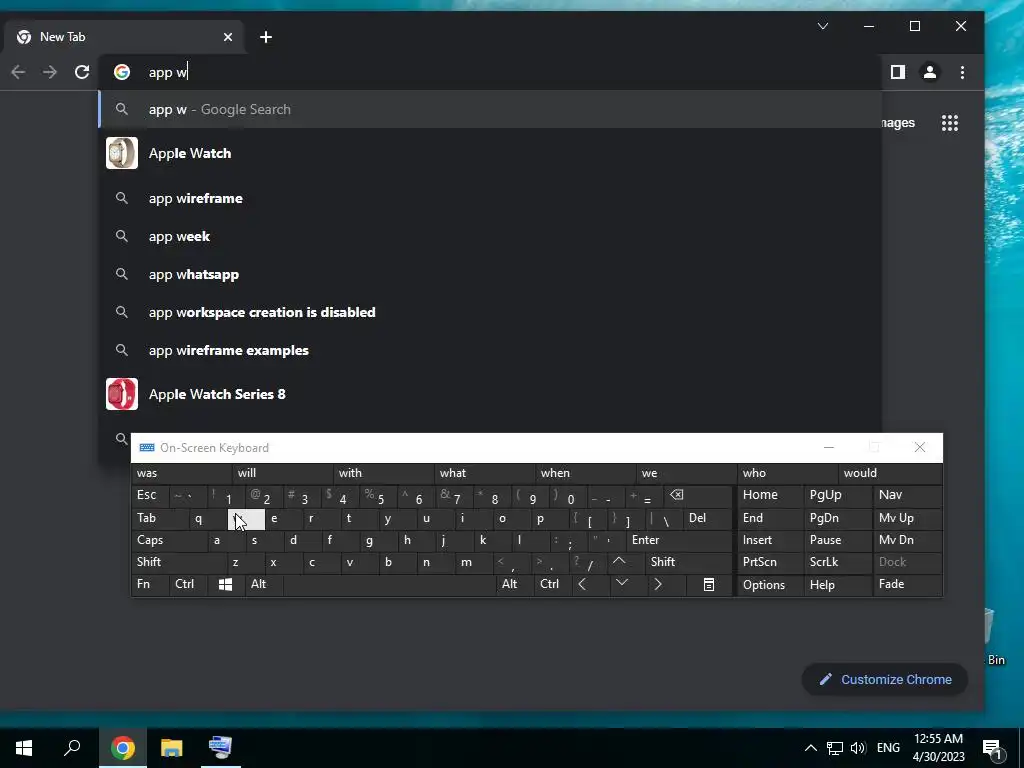Viewport: 1024px width, 768px height.
Task: Show hidden tray icons chevron
Action: [x=810, y=748]
